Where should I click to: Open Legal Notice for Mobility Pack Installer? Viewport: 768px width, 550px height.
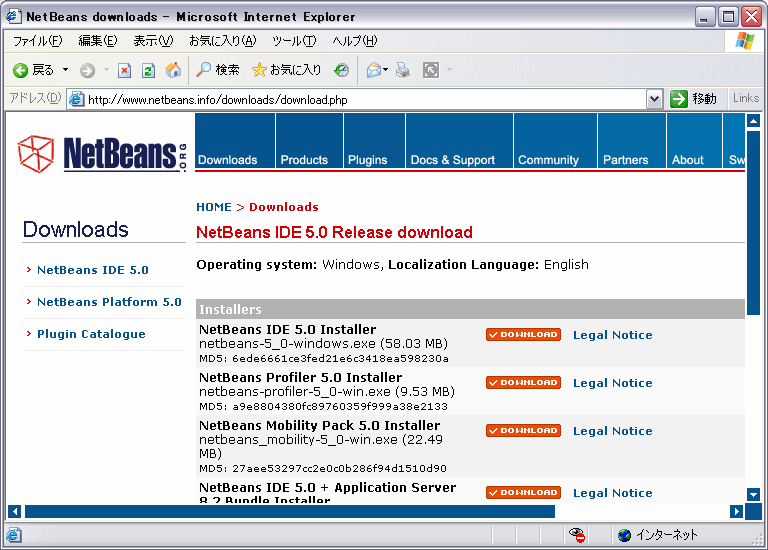click(613, 431)
